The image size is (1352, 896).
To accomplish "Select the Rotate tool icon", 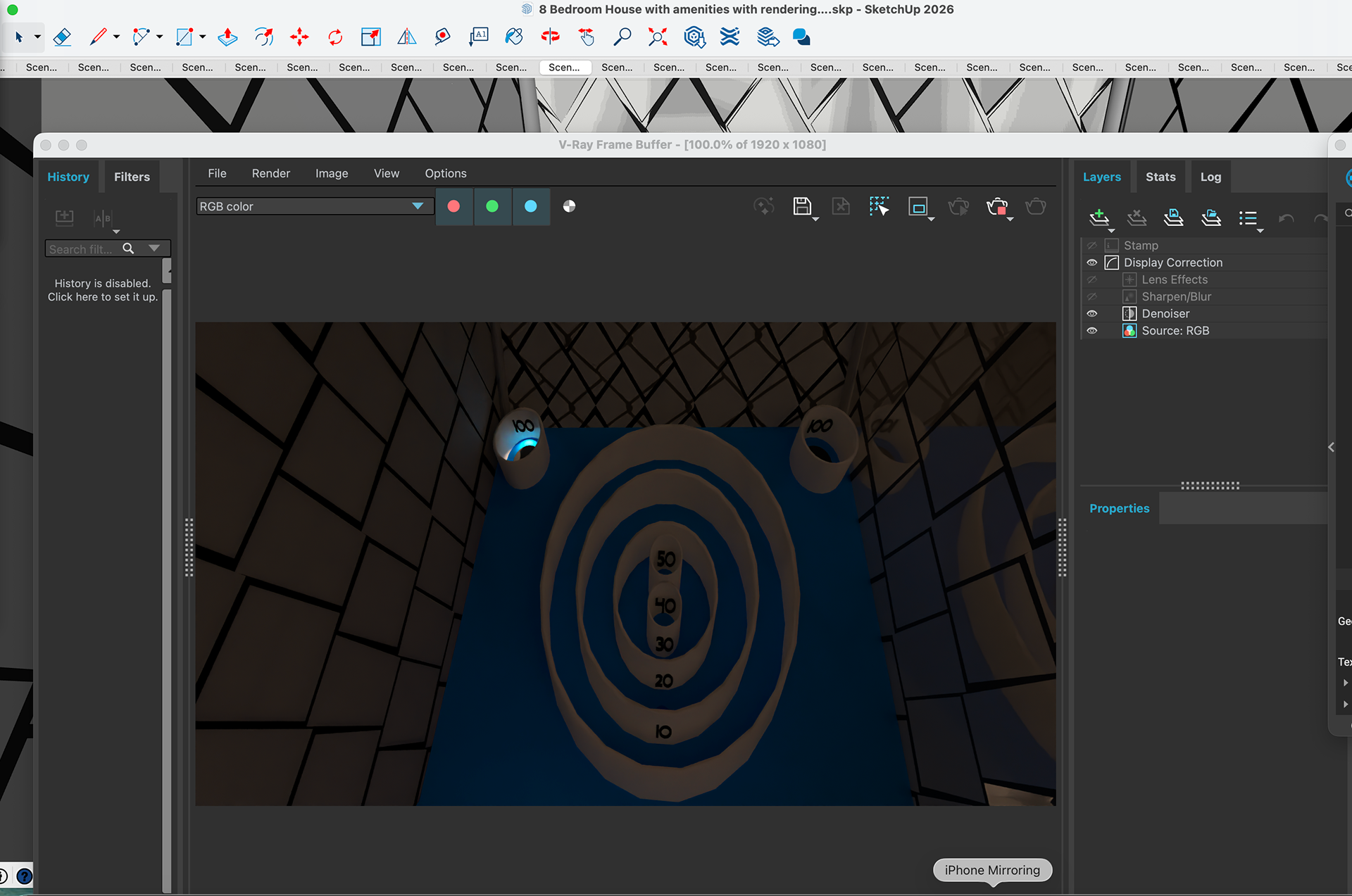I will [x=335, y=37].
